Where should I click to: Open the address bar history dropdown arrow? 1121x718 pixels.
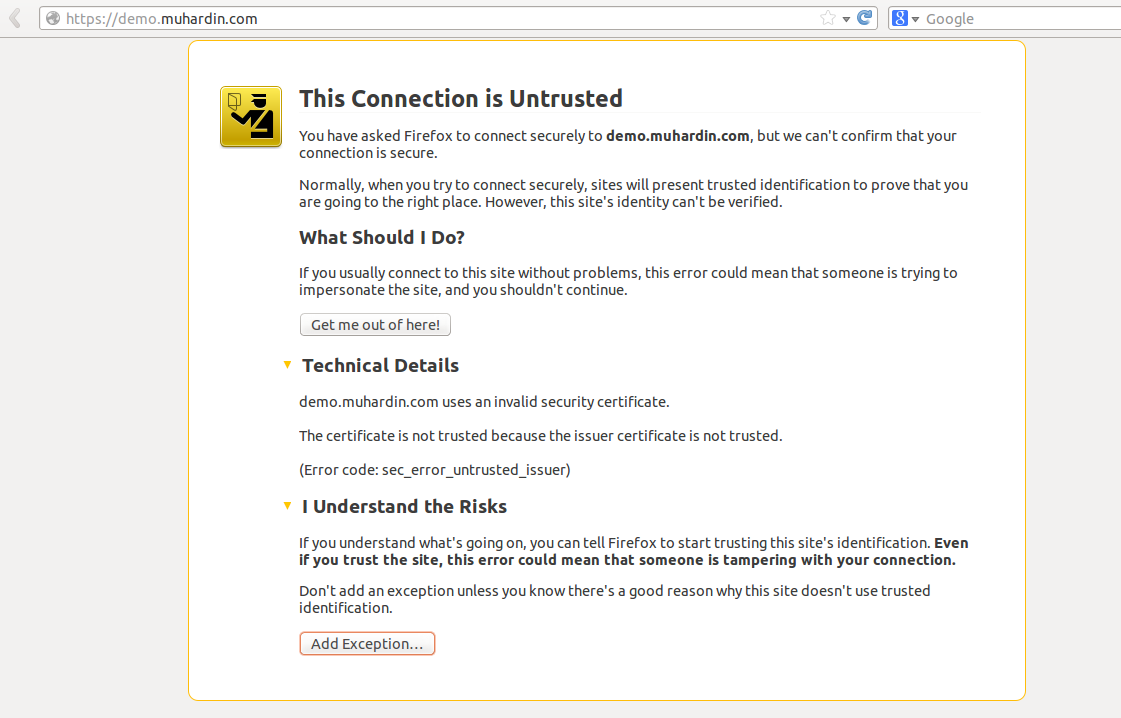click(x=846, y=19)
